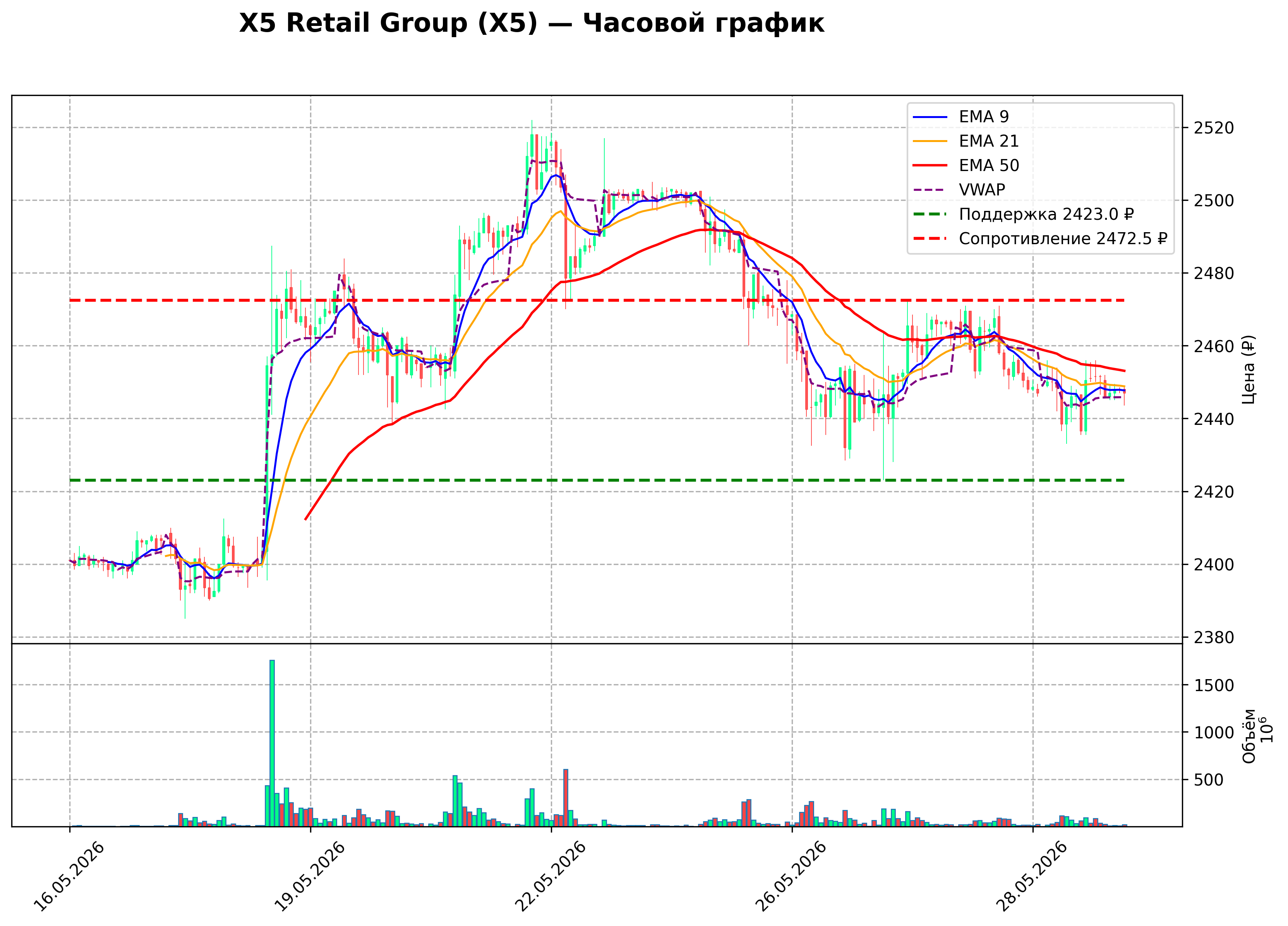Click the tallest volume bar above 1500
The width and height of the screenshot is (1288, 926).
point(272,743)
